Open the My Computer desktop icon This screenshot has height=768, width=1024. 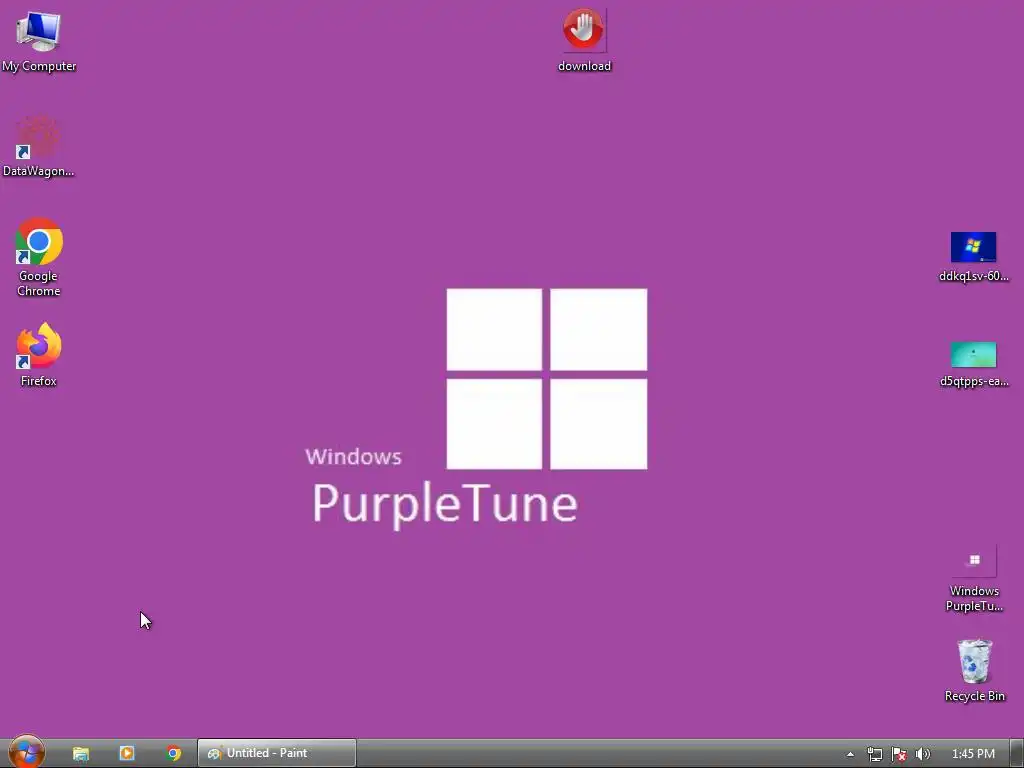tap(39, 31)
